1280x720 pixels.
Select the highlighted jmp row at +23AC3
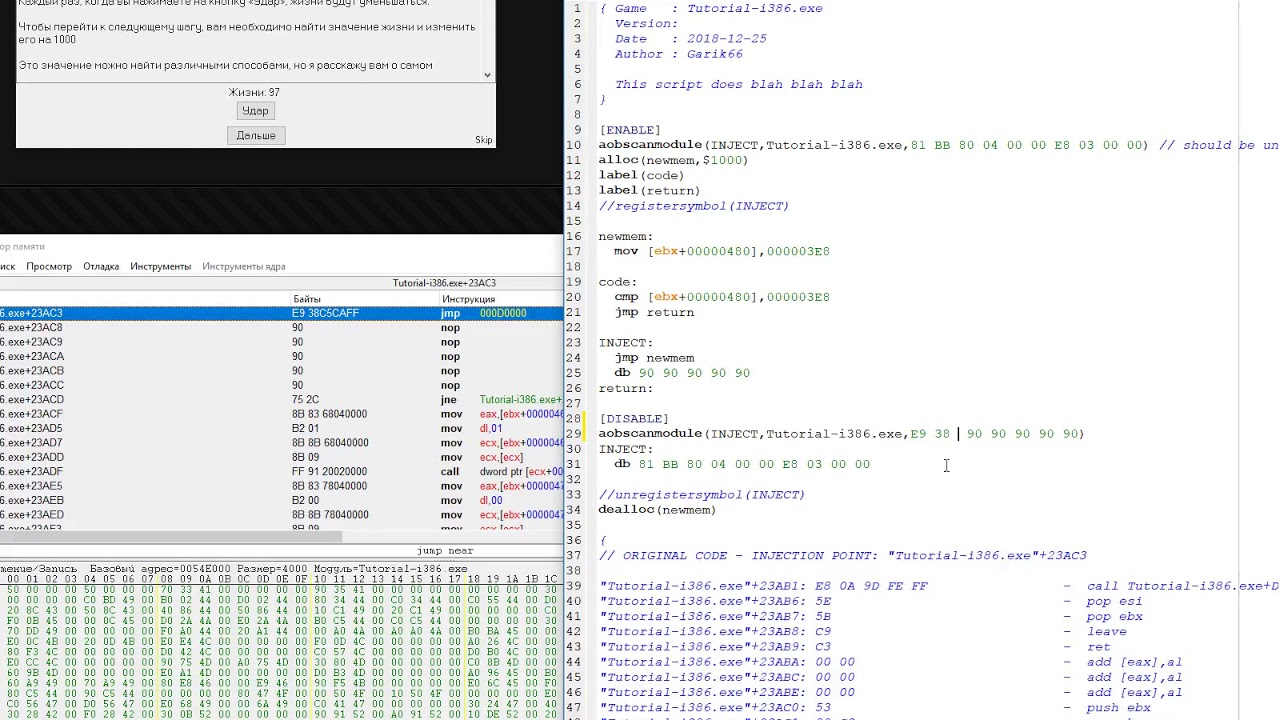point(281,313)
